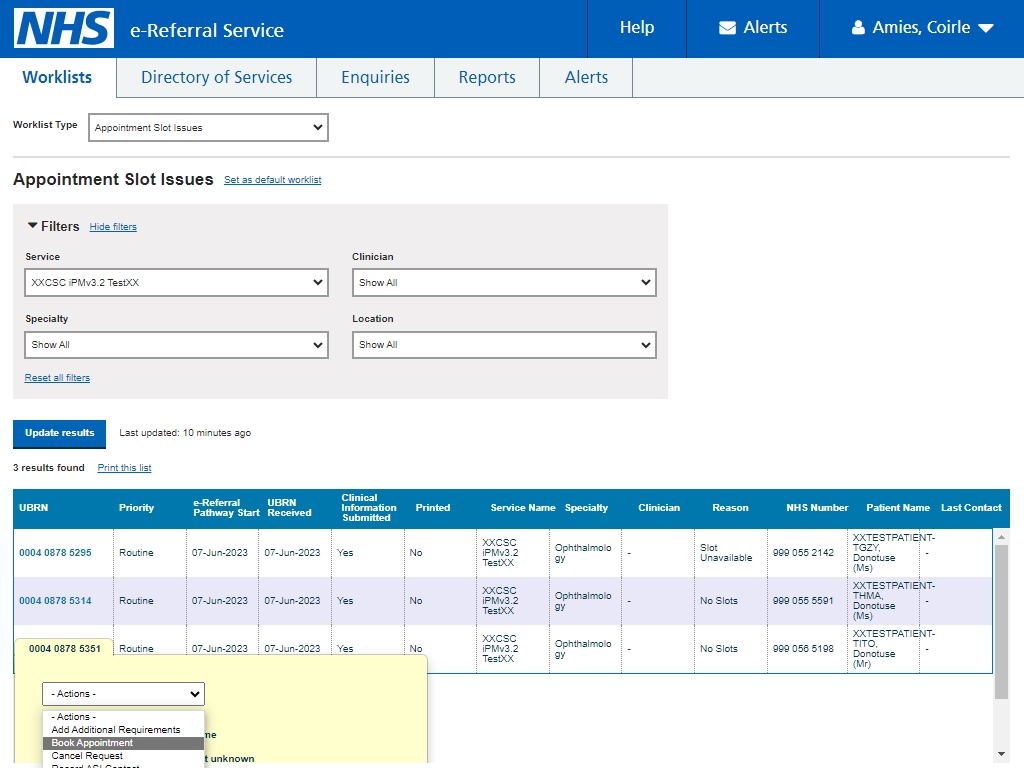Click the Alerts envelope icon in header
The height and width of the screenshot is (768, 1024).
point(727,27)
